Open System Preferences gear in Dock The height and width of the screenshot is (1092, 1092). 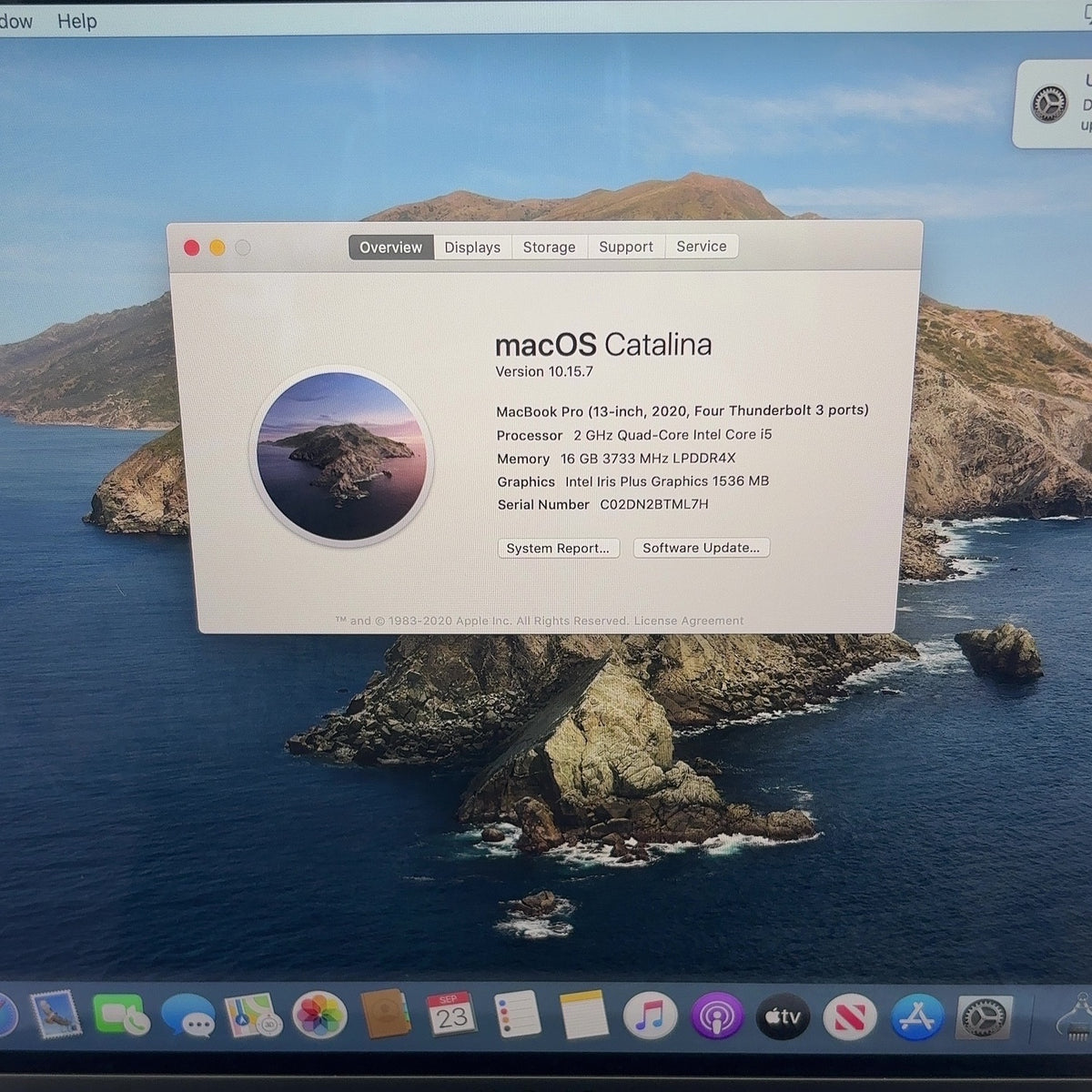click(x=985, y=1017)
